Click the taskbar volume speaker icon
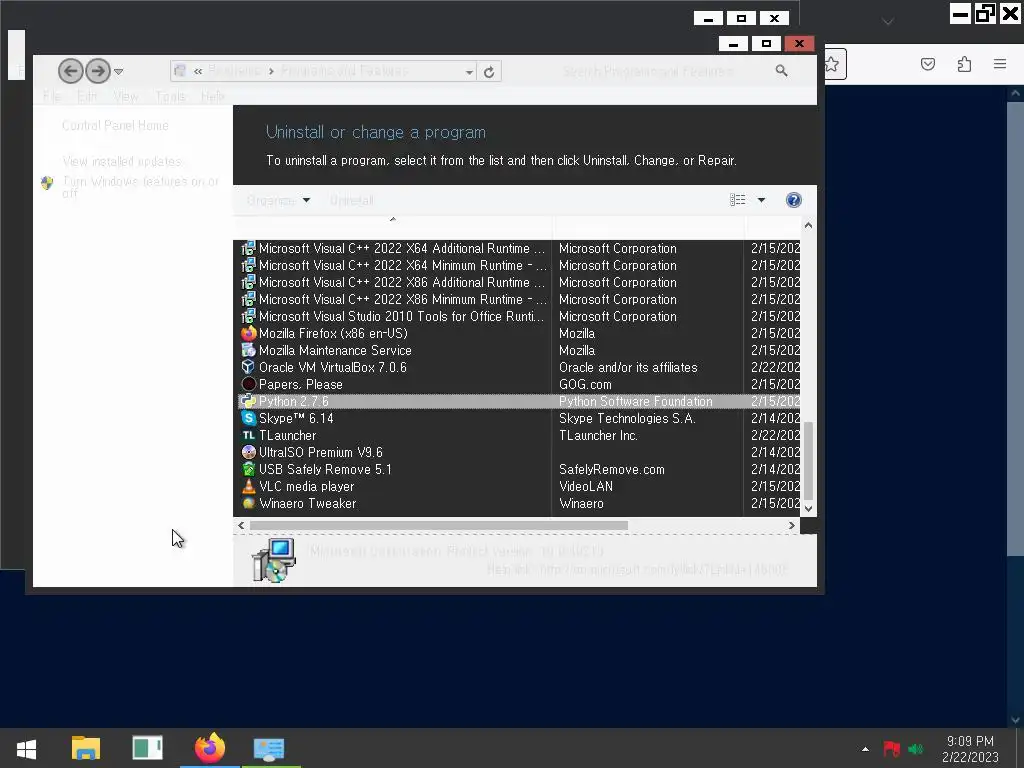Image resolution: width=1024 pixels, height=768 pixels. 916,749
